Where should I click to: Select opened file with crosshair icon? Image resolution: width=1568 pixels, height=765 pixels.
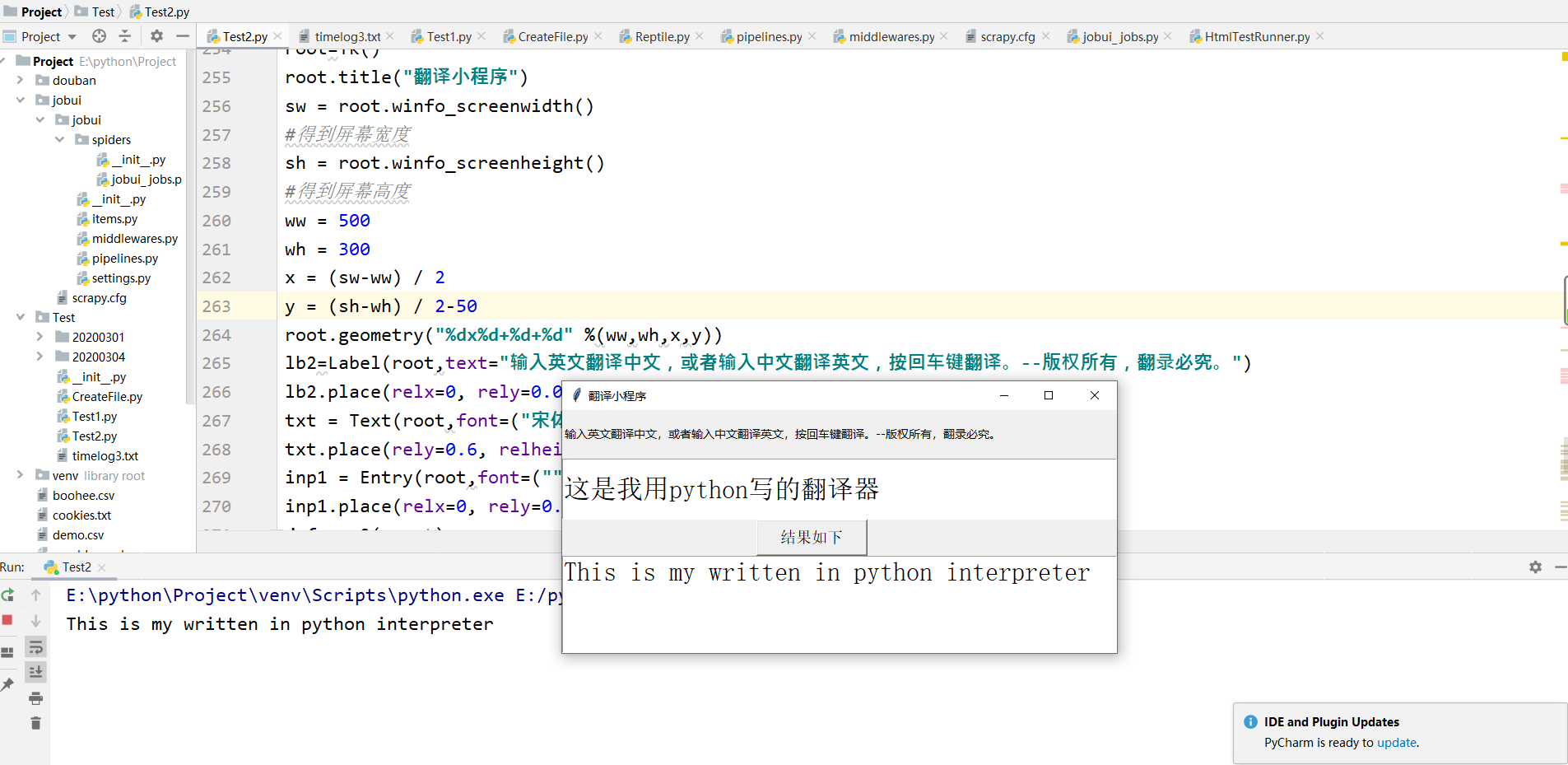pyautogui.click(x=99, y=36)
